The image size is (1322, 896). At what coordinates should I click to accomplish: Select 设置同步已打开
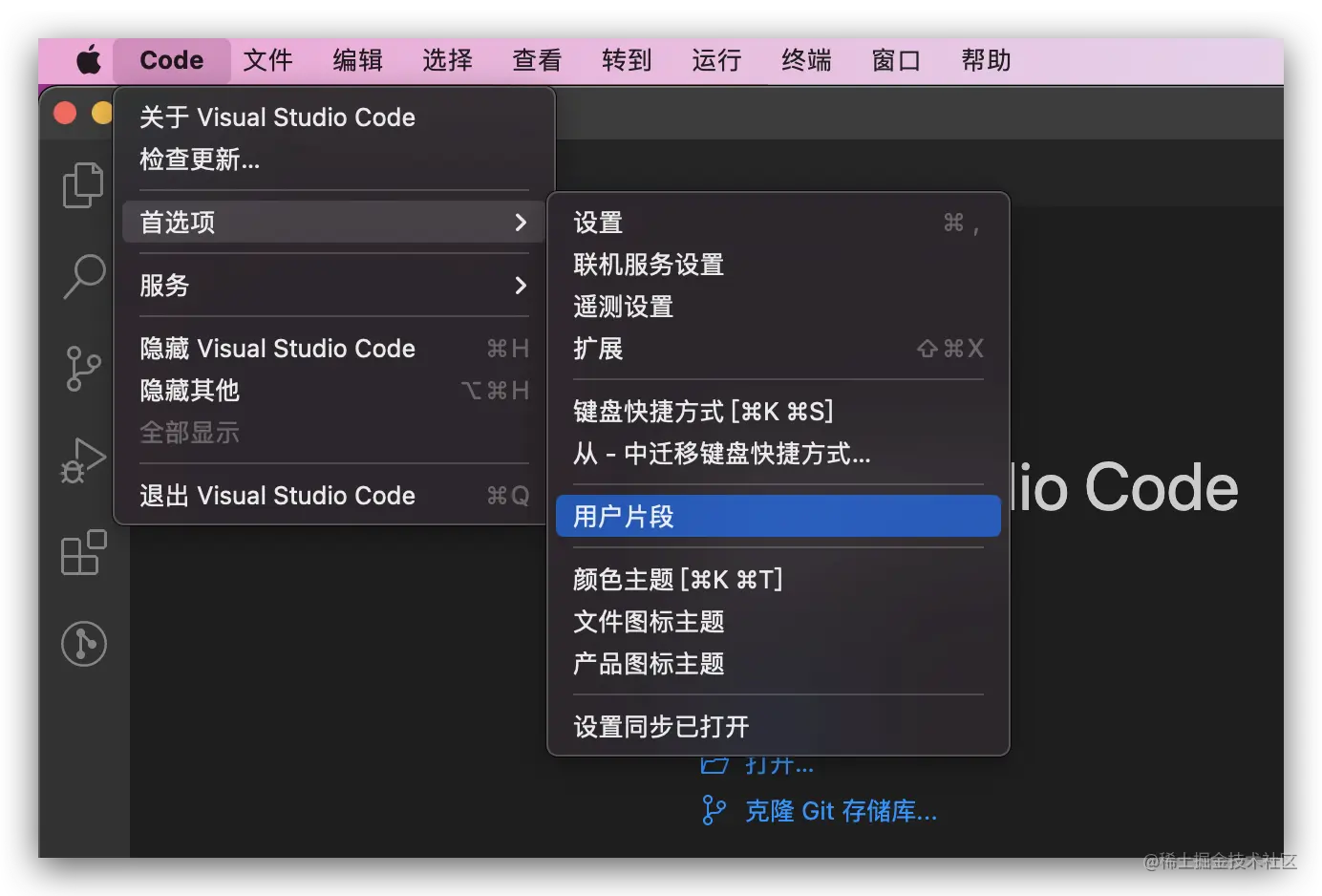(x=778, y=727)
